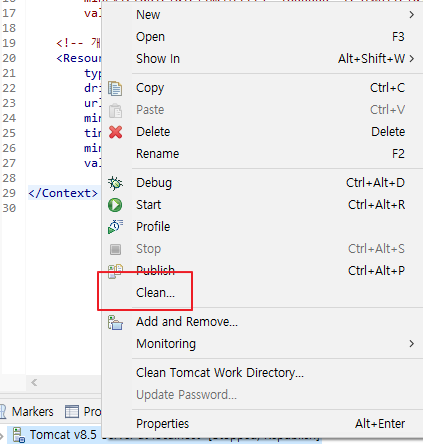Screen dimensions: 423x446
Task: Click line number 30 in the gutter
Action: [x=9, y=208]
